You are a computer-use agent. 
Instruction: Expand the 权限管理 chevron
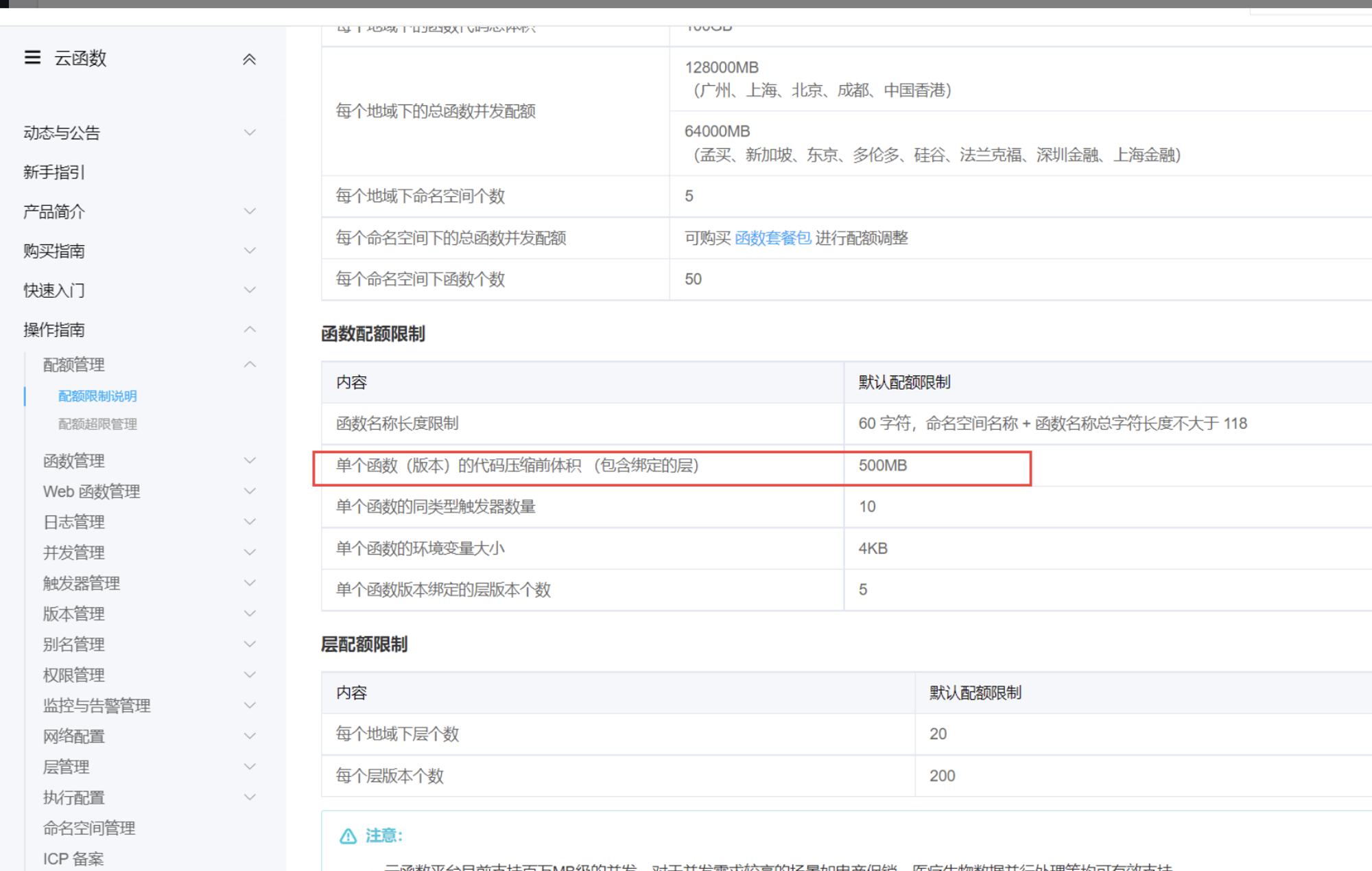point(250,675)
